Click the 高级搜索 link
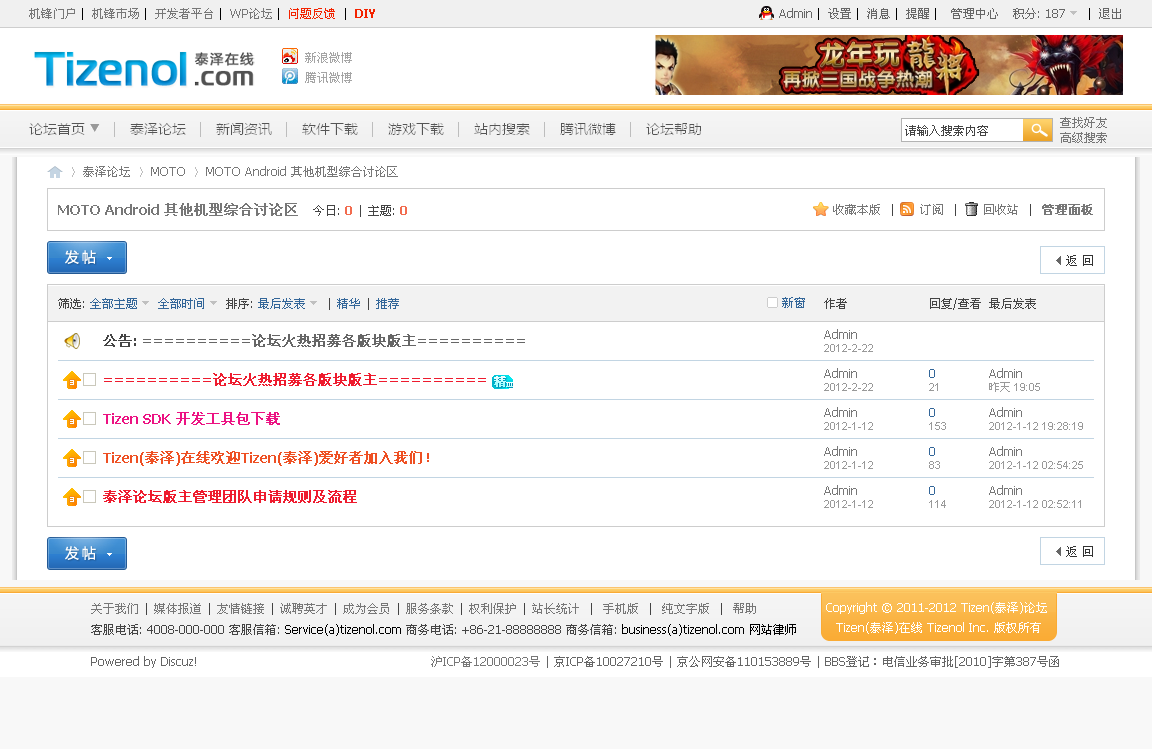The image size is (1152, 749). click(1083, 137)
